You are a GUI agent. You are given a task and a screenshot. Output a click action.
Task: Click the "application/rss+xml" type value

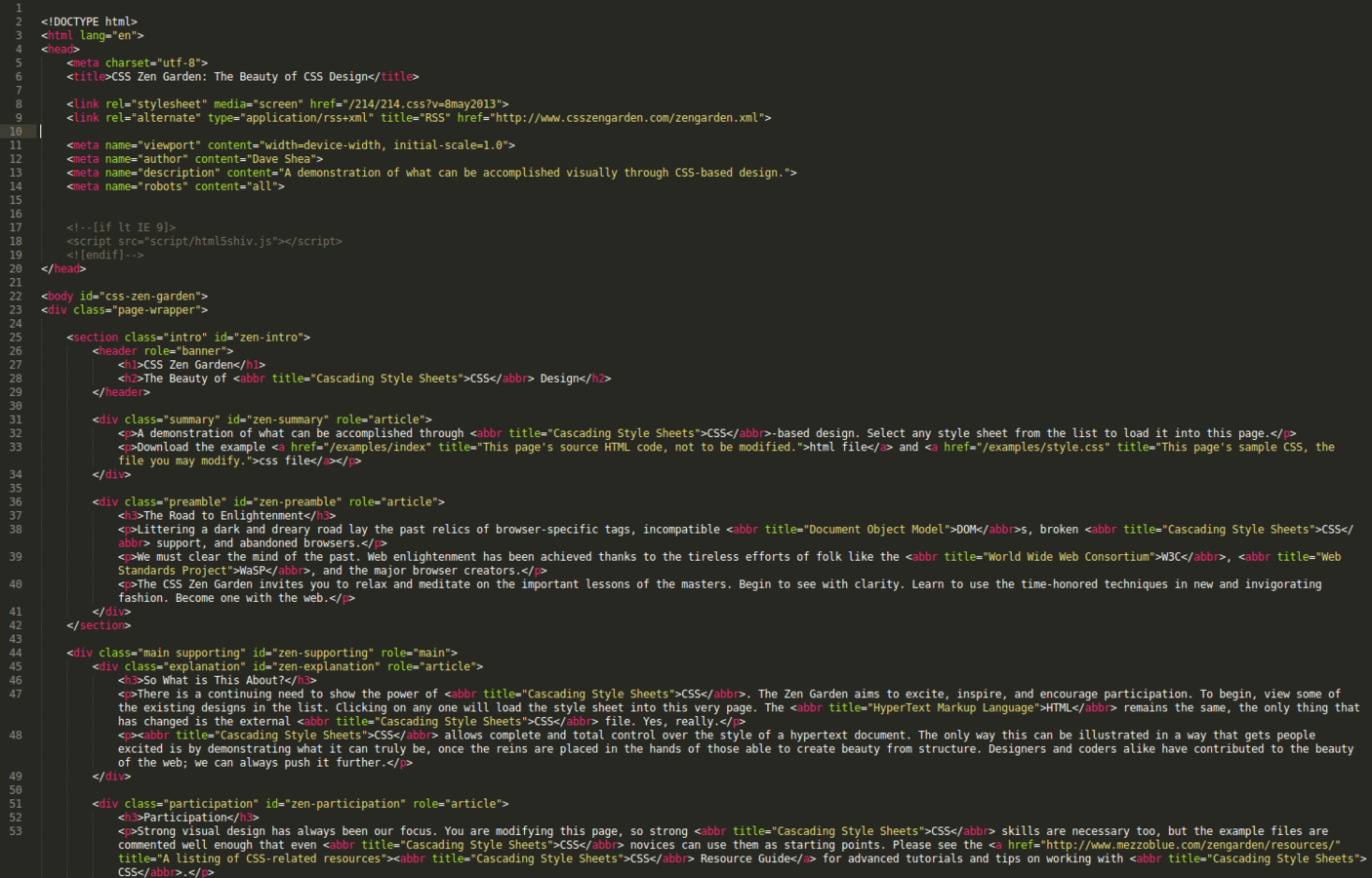coord(306,117)
